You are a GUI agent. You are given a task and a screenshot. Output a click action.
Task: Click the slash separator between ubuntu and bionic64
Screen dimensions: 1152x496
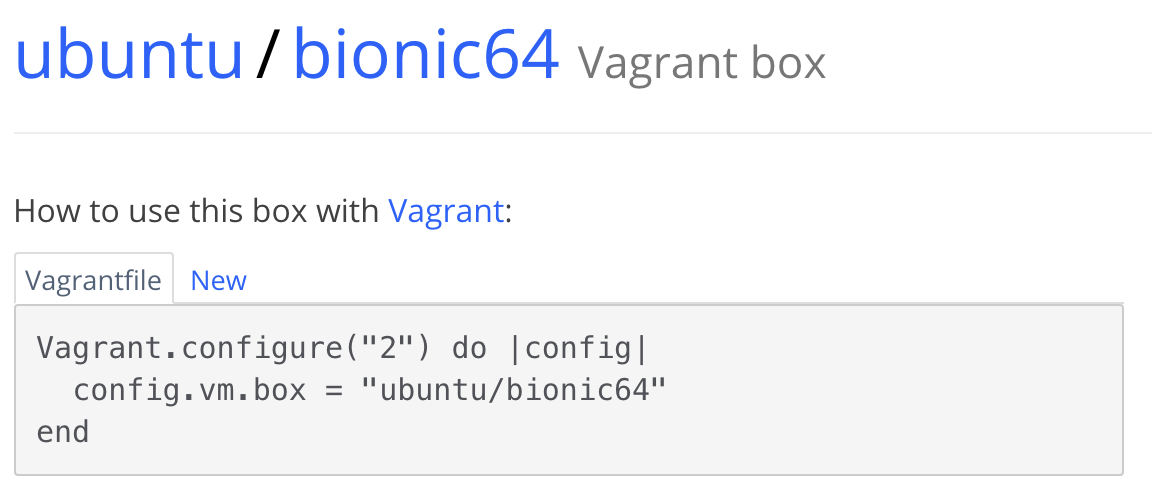tap(268, 55)
